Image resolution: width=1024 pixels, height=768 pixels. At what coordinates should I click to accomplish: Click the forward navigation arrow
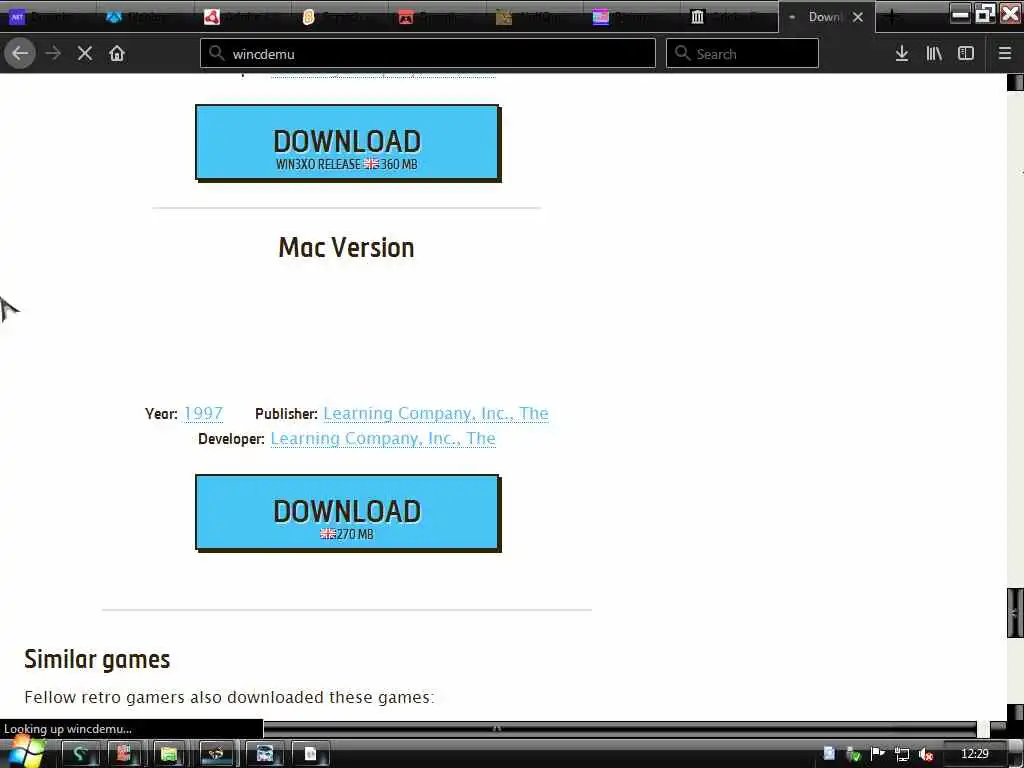coord(53,54)
